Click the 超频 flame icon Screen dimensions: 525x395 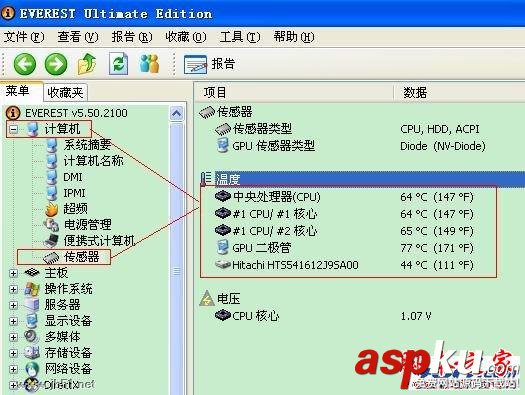tap(52, 209)
